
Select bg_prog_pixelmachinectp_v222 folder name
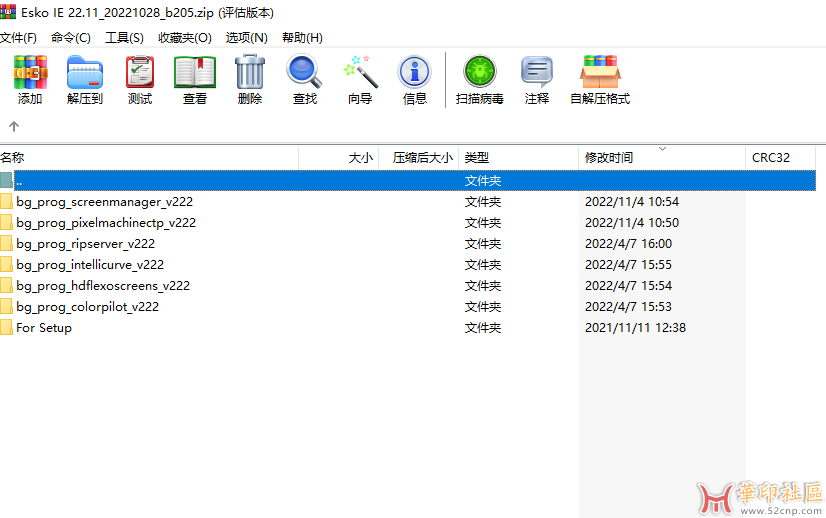click(x=106, y=223)
